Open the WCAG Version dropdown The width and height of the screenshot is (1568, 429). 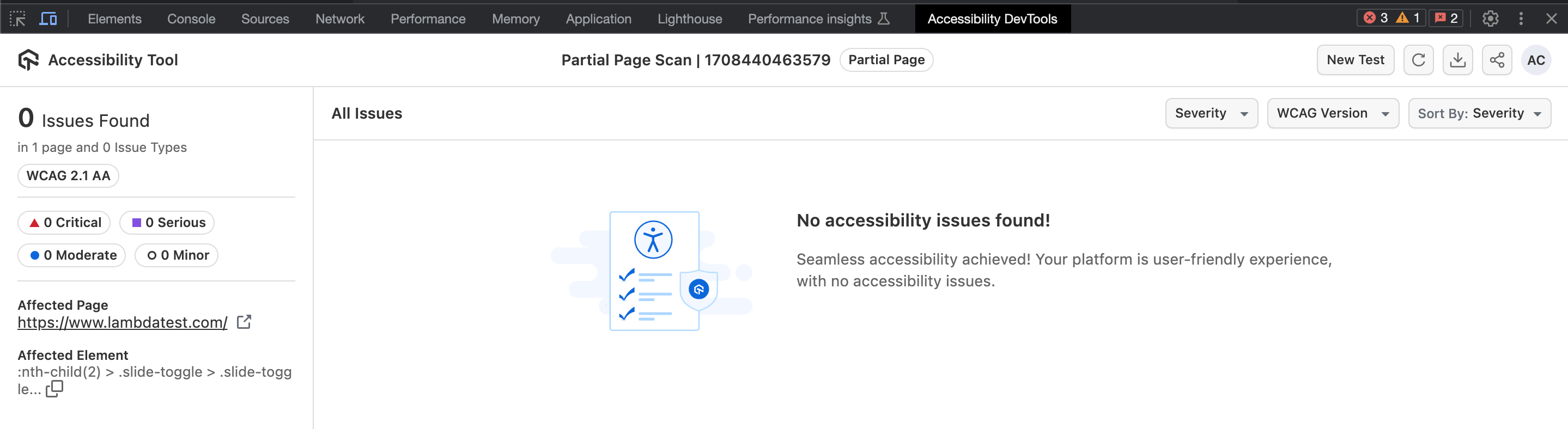pyautogui.click(x=1332, y=114)
